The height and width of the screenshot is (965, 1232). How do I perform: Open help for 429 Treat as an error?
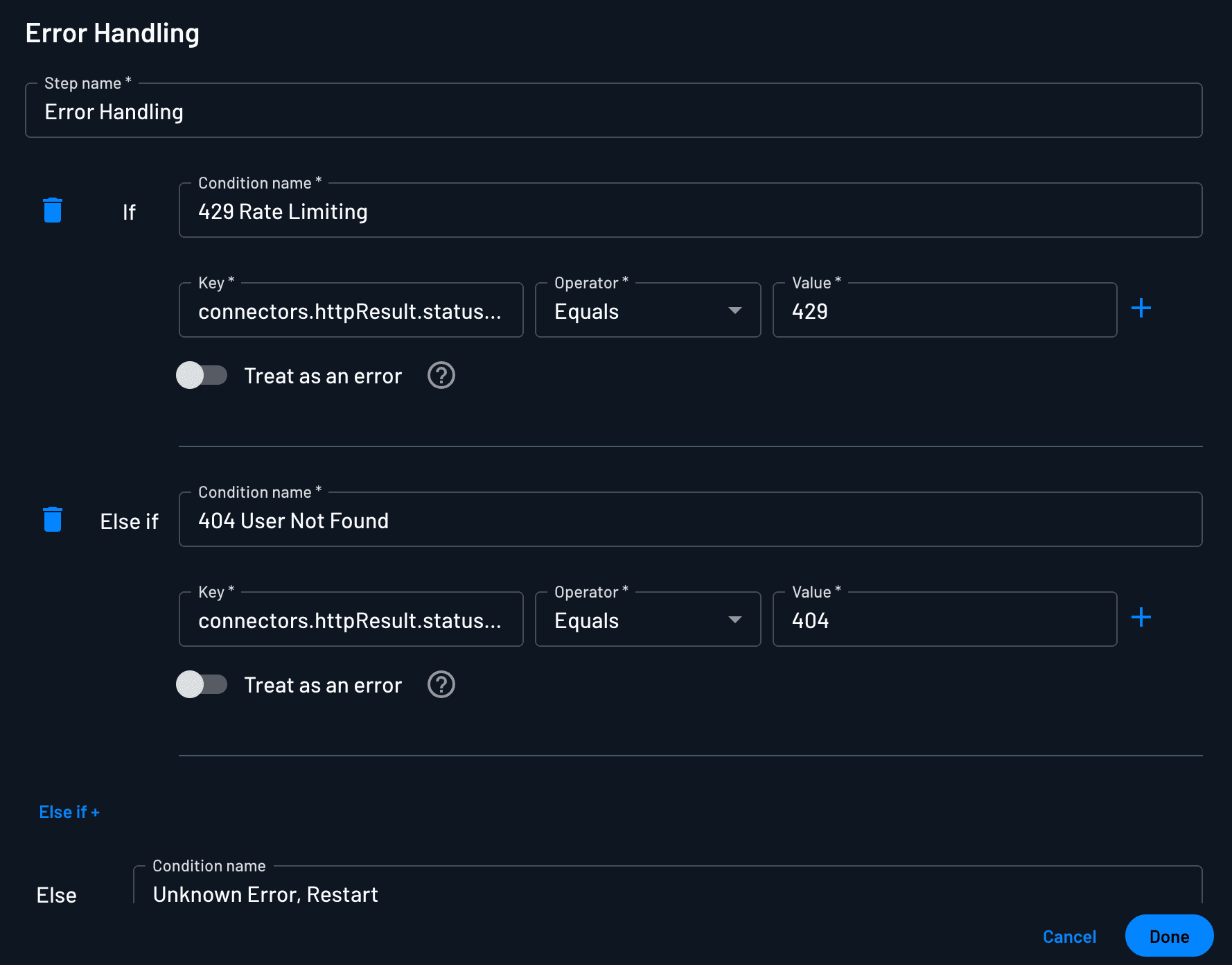point(441,376)
